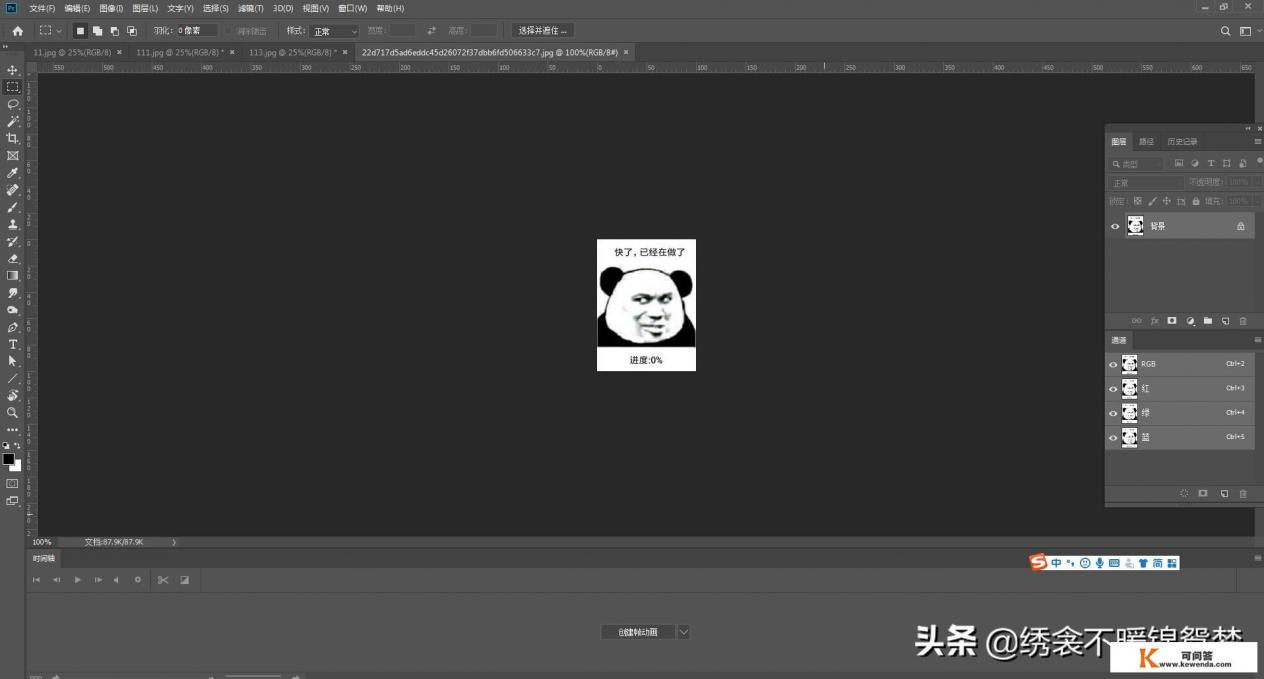Select the Magic Wand tool
Viewport: 1264px width, 679px height.
[12, 121]
